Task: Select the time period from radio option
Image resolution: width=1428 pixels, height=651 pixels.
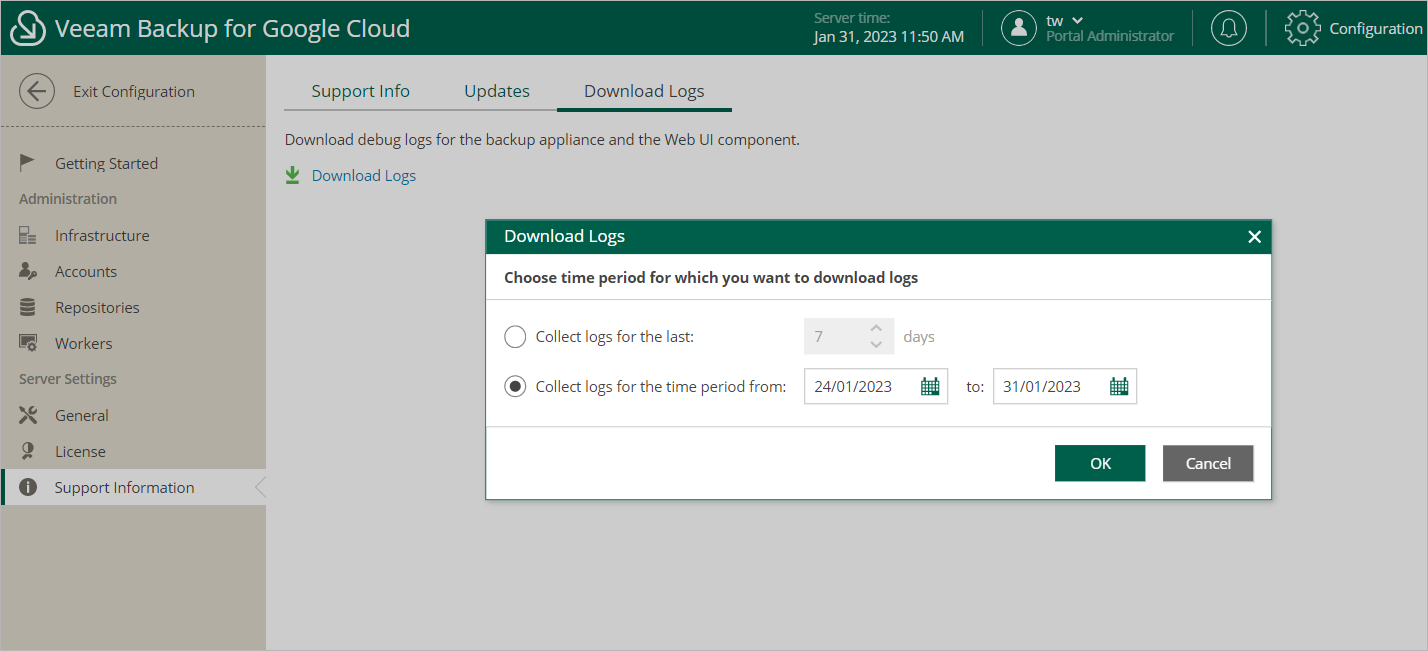Action: (x=515, y=387)
